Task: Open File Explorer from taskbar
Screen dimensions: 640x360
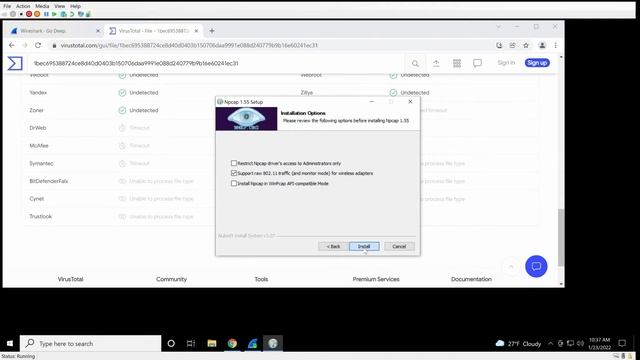Action: pos(212,343)
